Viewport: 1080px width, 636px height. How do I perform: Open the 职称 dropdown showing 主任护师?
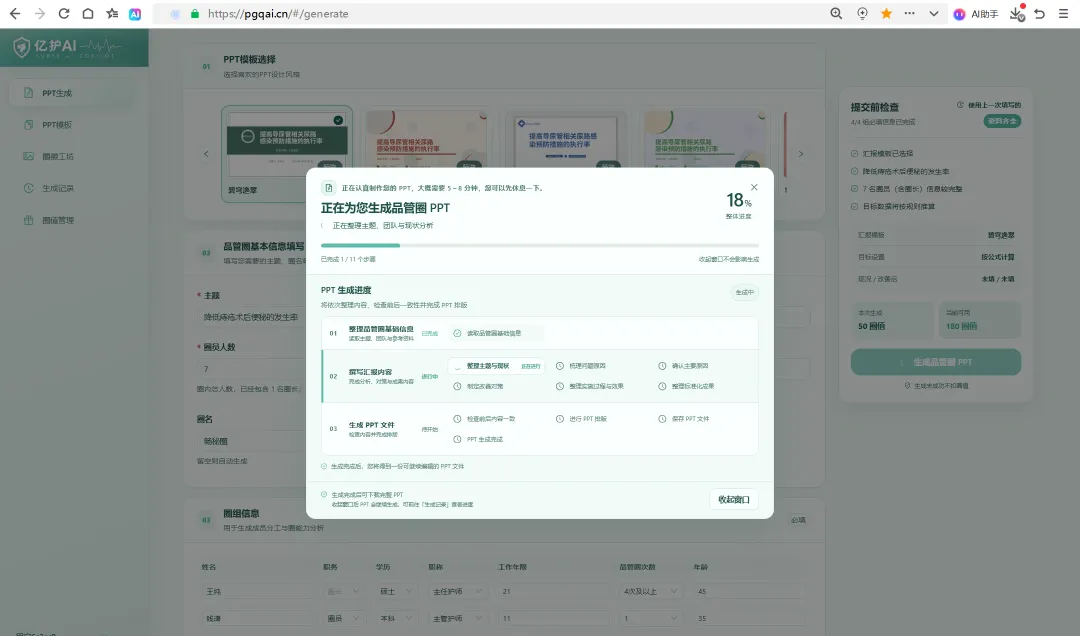(458, 591)
